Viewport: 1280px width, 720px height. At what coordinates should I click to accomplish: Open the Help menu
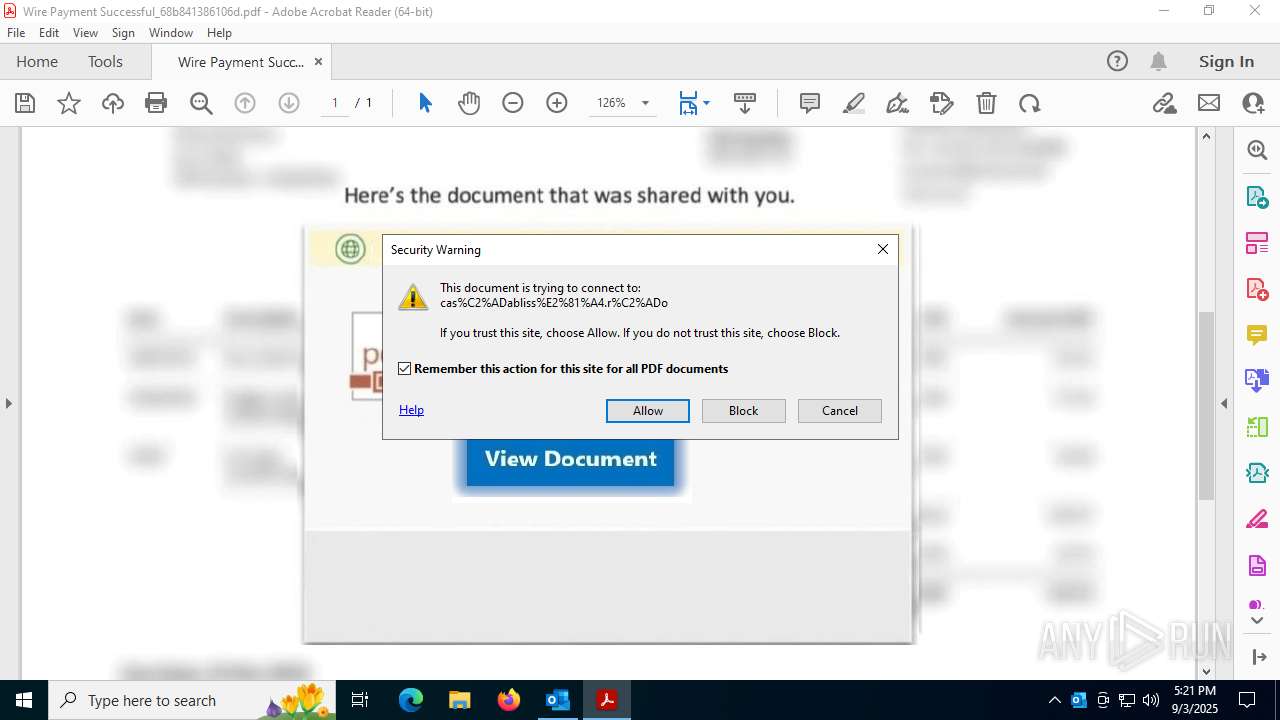219,33
